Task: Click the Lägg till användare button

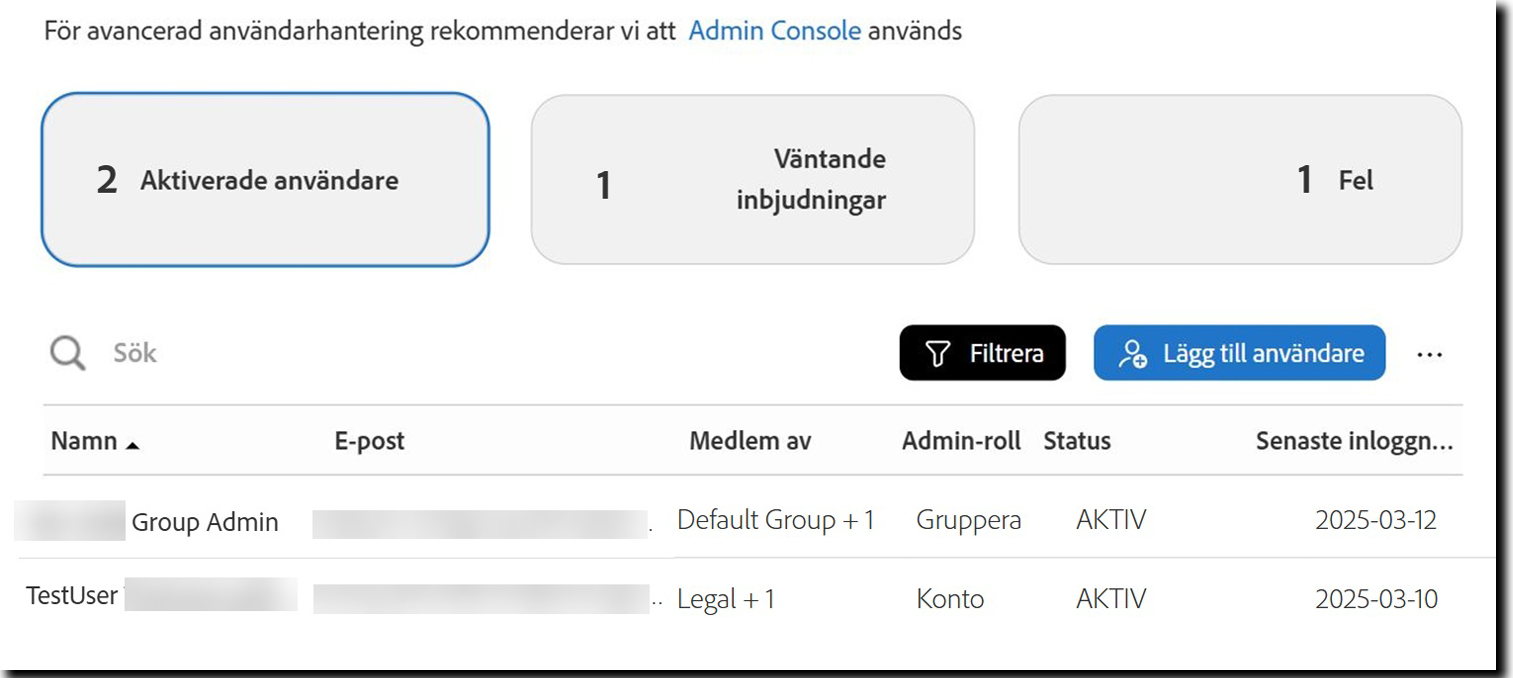Action: tap(1239, 352)
